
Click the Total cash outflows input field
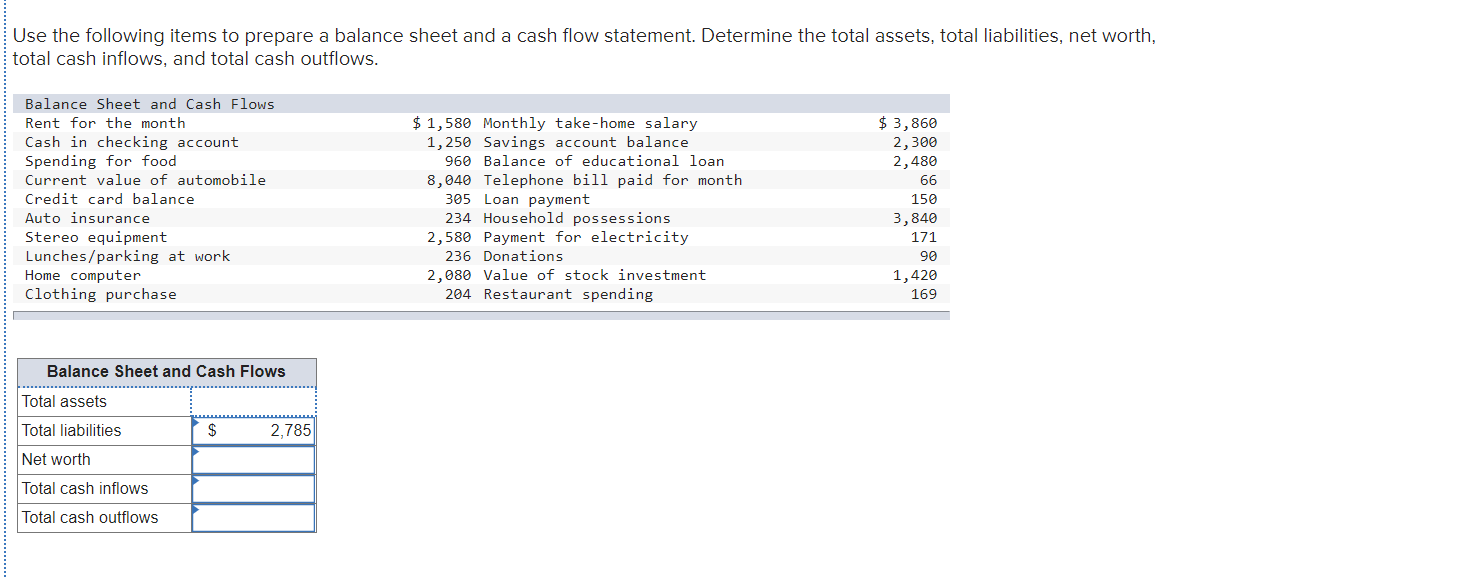click(x=253, y=517)
